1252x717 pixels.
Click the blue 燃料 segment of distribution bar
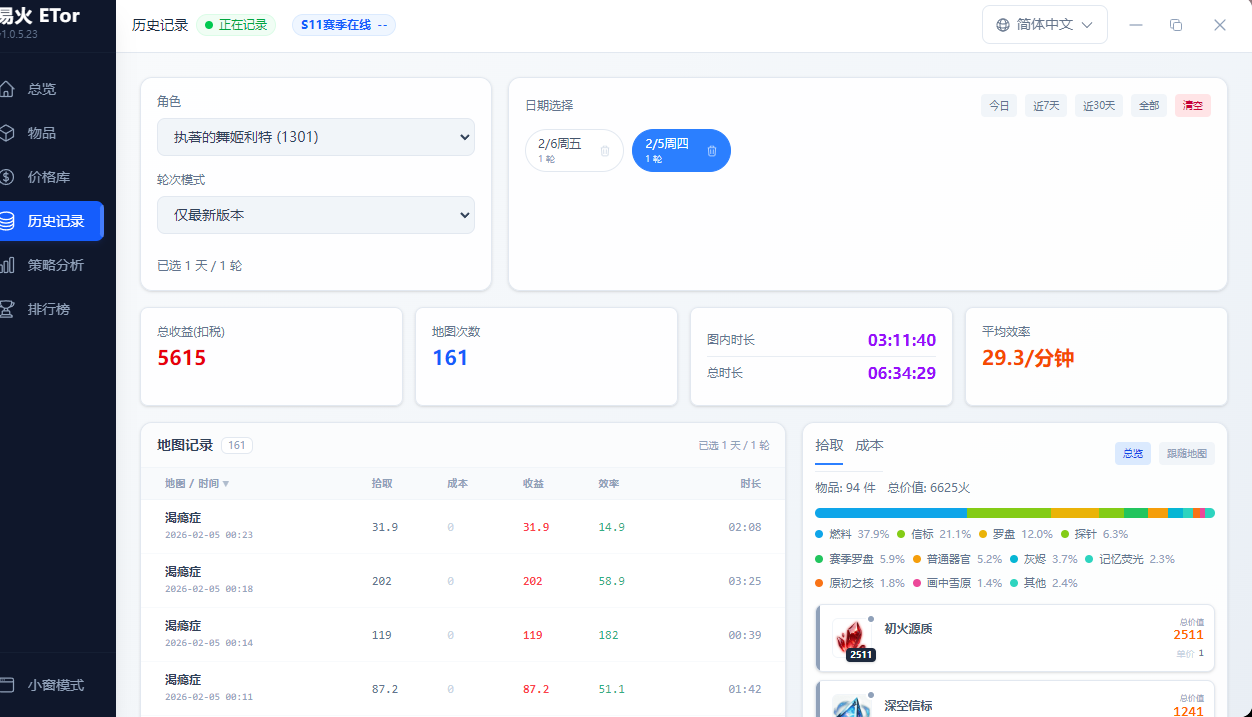tap(890, 512)
